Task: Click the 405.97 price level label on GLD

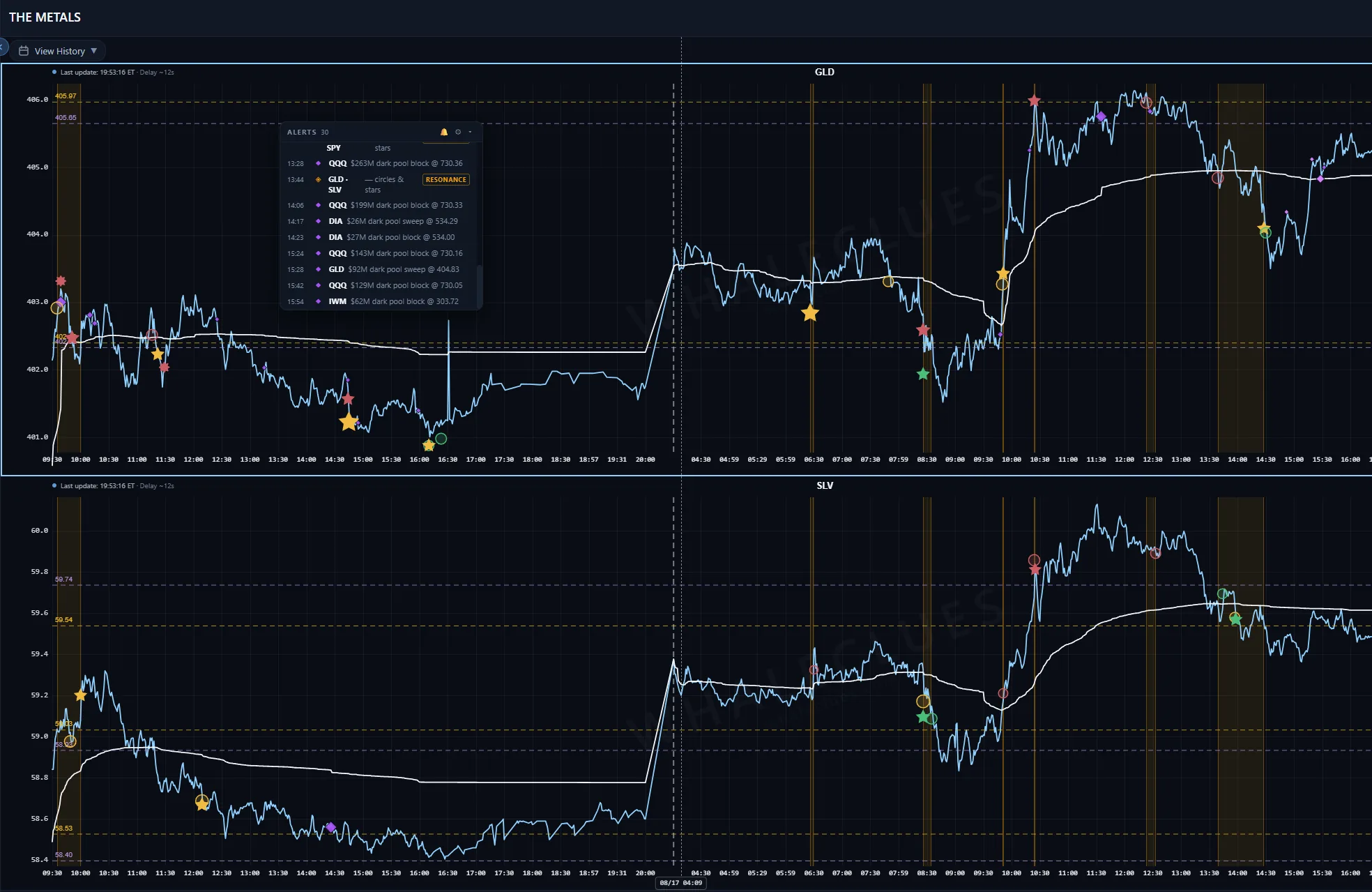Action: click(66, 96)
